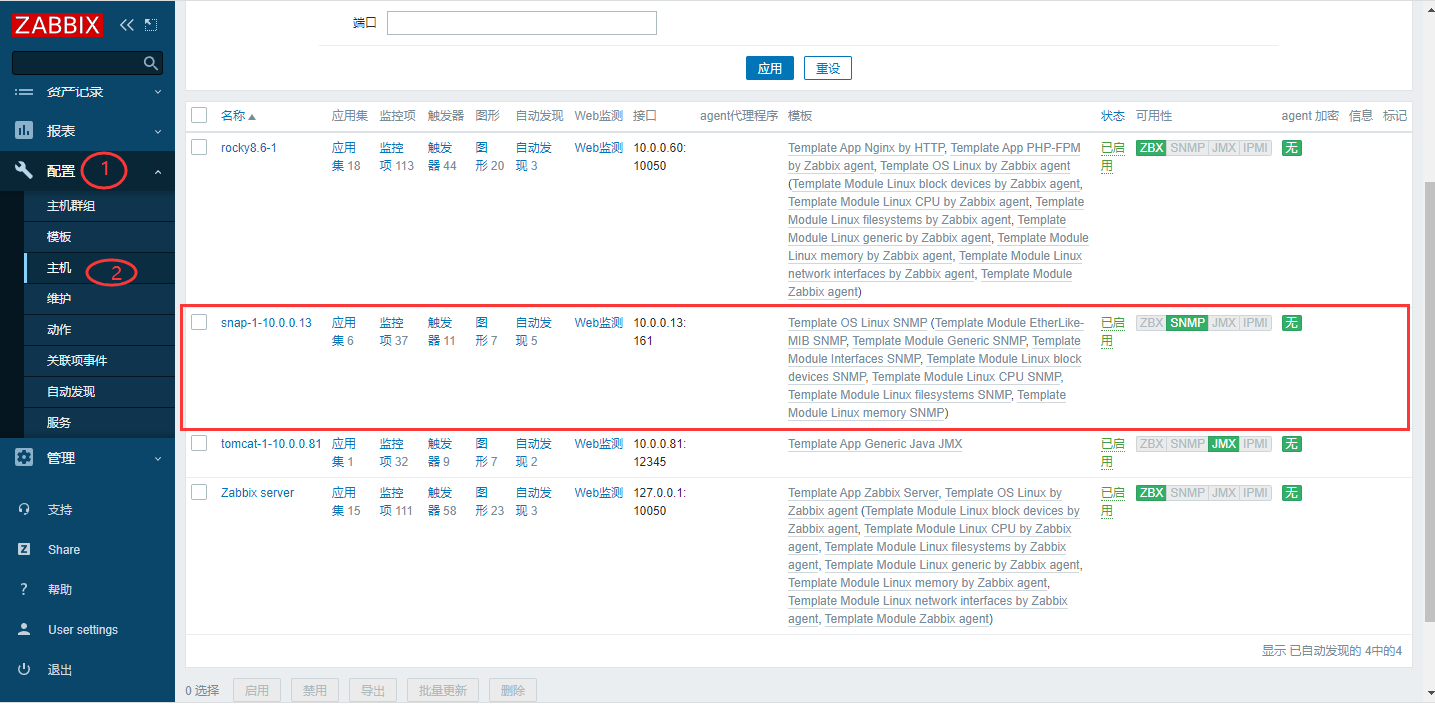Check the tomcat-1-10.0.0.81 host checkbox
Image resolution: width=1435 pixels, height=705 pixels.
point(199,443)
